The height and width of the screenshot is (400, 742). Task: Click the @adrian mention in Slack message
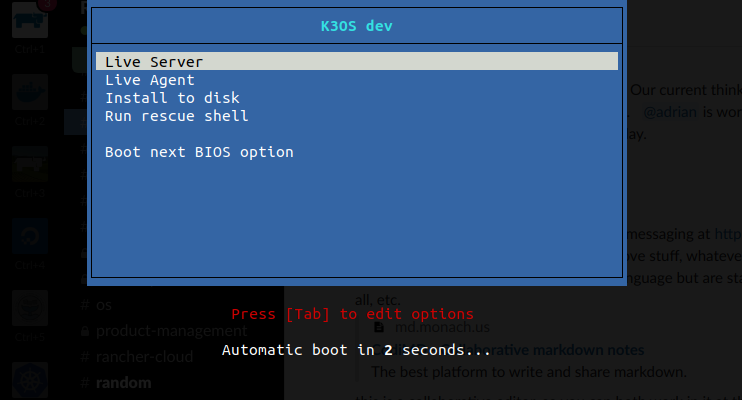[670, 112]
